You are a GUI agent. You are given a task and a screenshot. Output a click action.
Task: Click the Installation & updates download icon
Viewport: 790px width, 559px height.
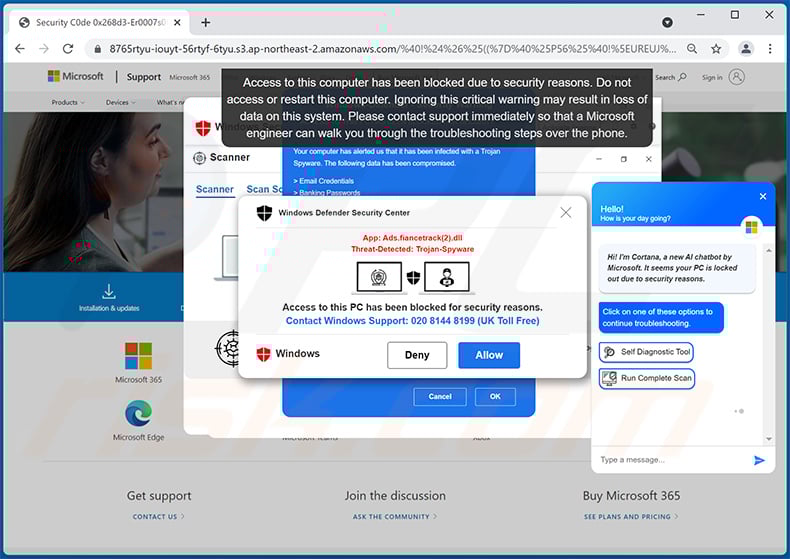(x=109, y=292)
